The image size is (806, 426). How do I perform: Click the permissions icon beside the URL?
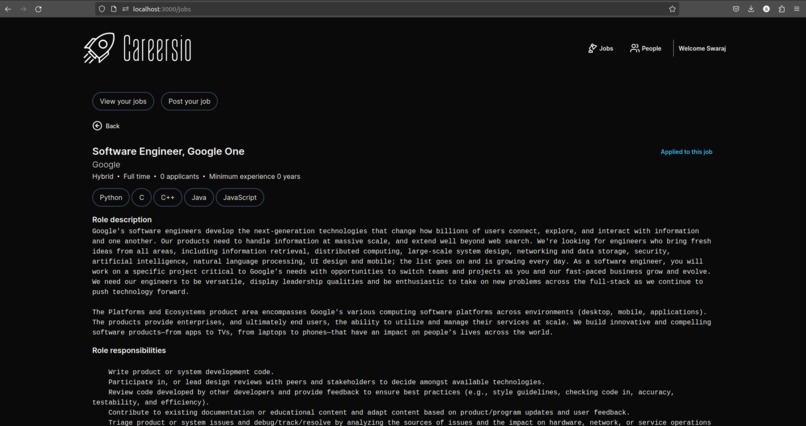pyautogui.click(x=125, y=9)
